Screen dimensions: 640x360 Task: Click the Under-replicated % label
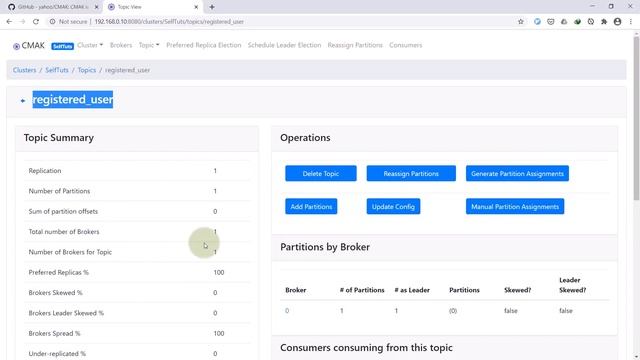(x=57, y=353)
